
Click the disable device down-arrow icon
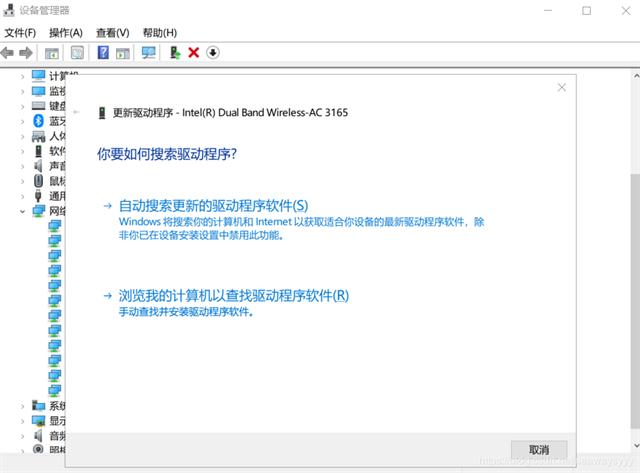click(213, 53)
